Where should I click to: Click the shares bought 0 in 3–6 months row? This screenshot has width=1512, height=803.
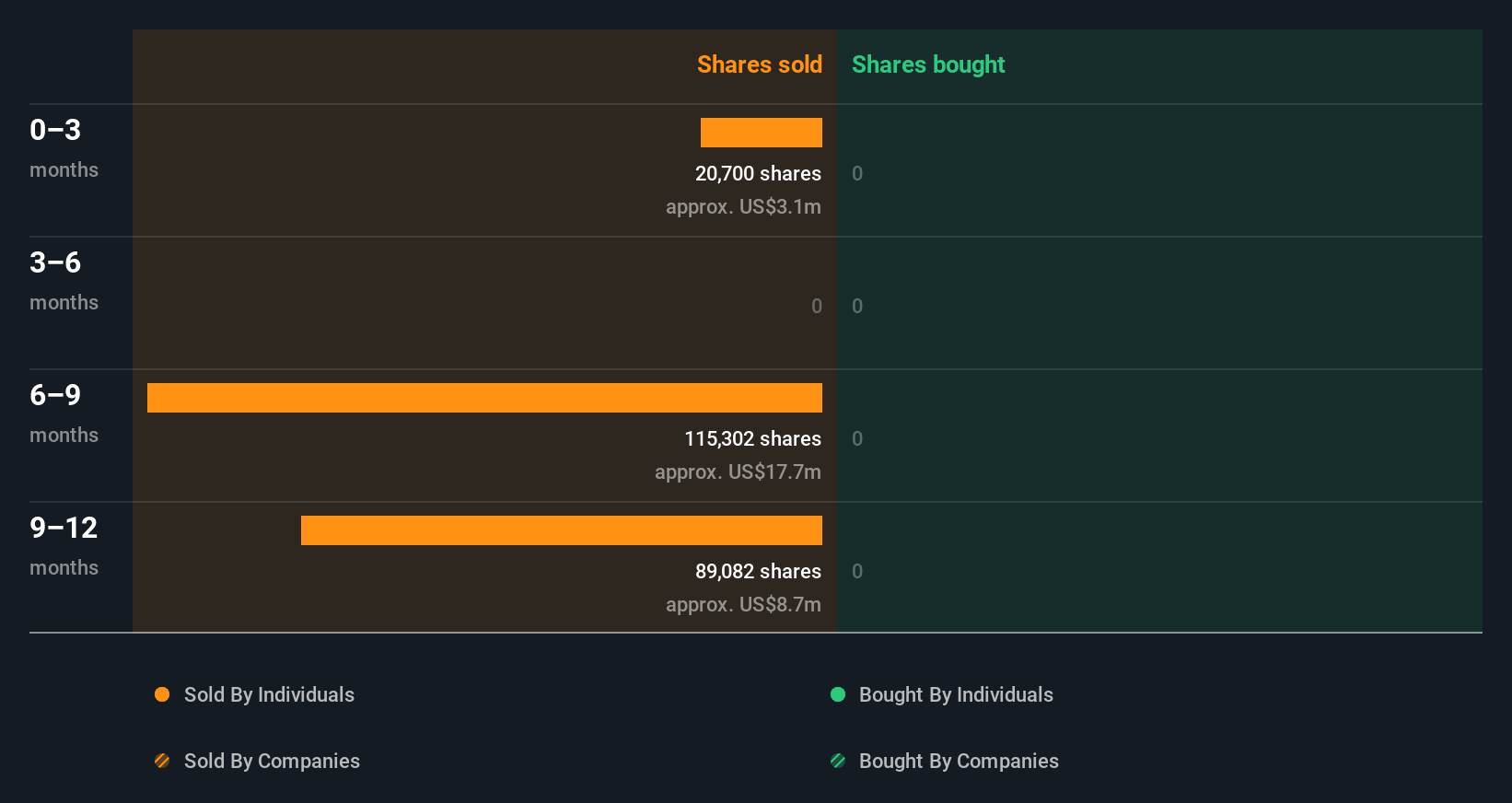point(857,306)
